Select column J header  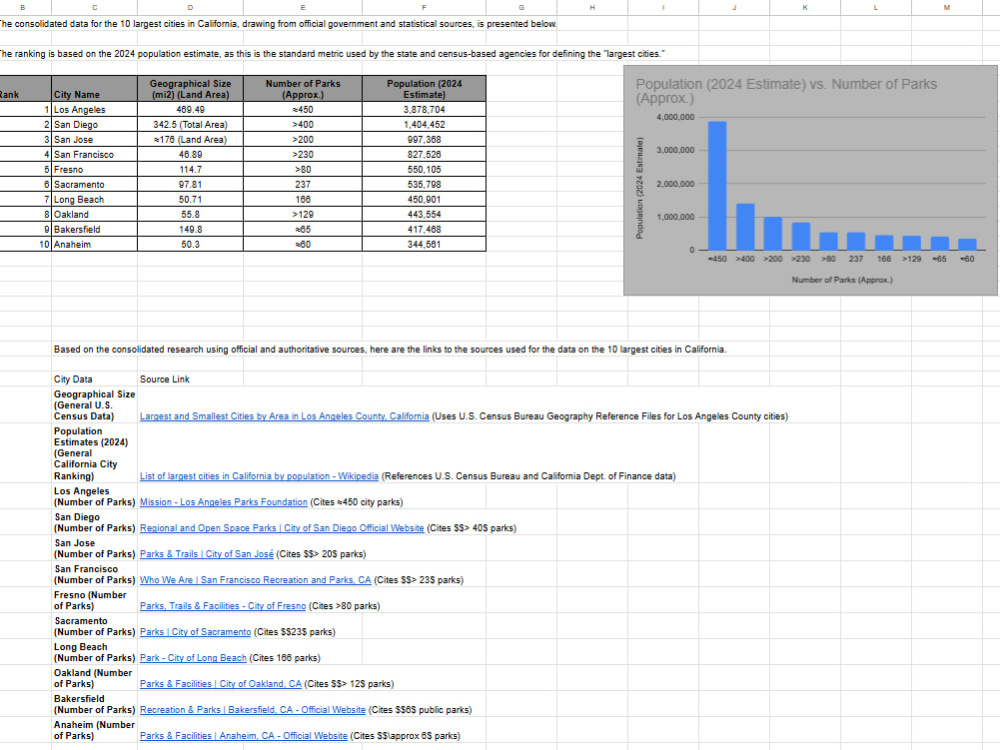tap(734, 8)
